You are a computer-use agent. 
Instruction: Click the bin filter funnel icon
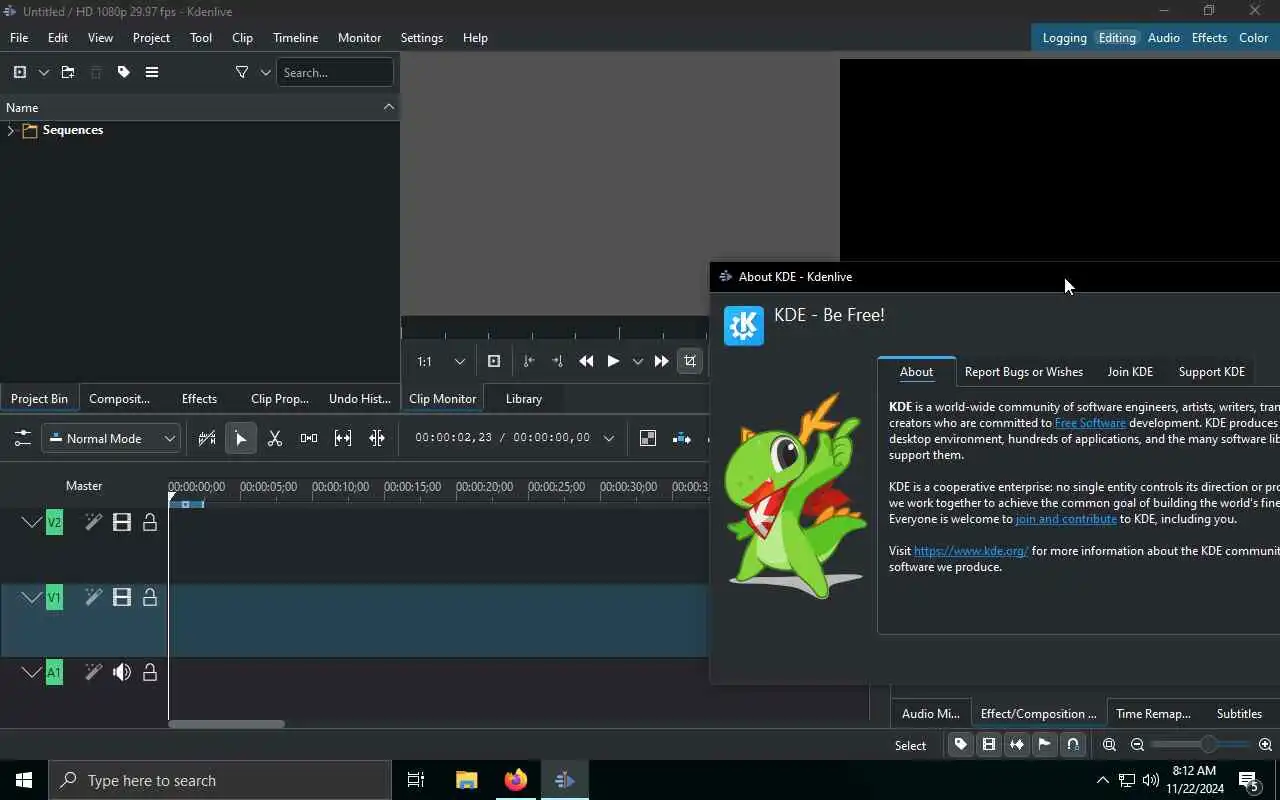point(242,72)
